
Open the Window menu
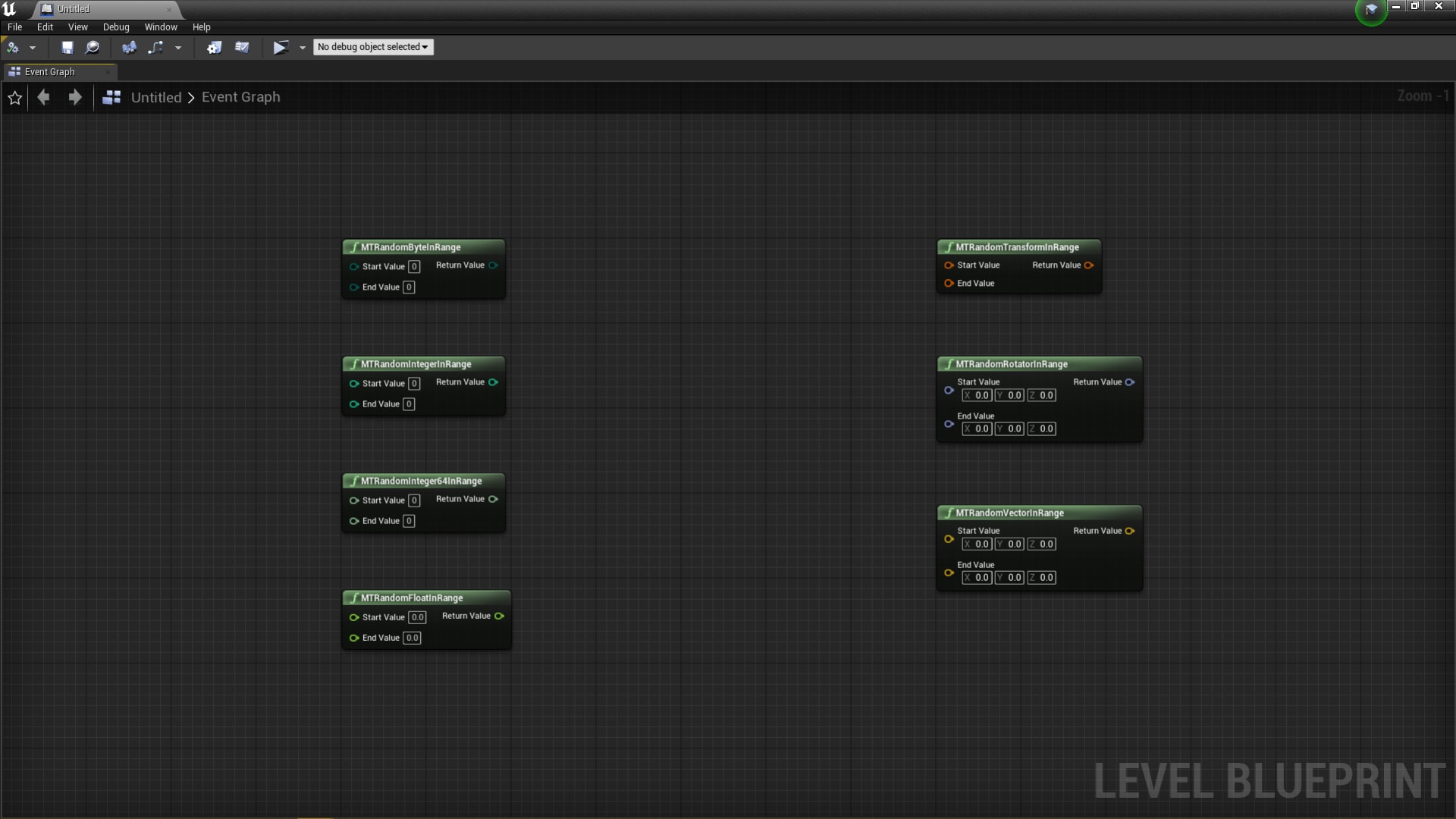point(160,27)
